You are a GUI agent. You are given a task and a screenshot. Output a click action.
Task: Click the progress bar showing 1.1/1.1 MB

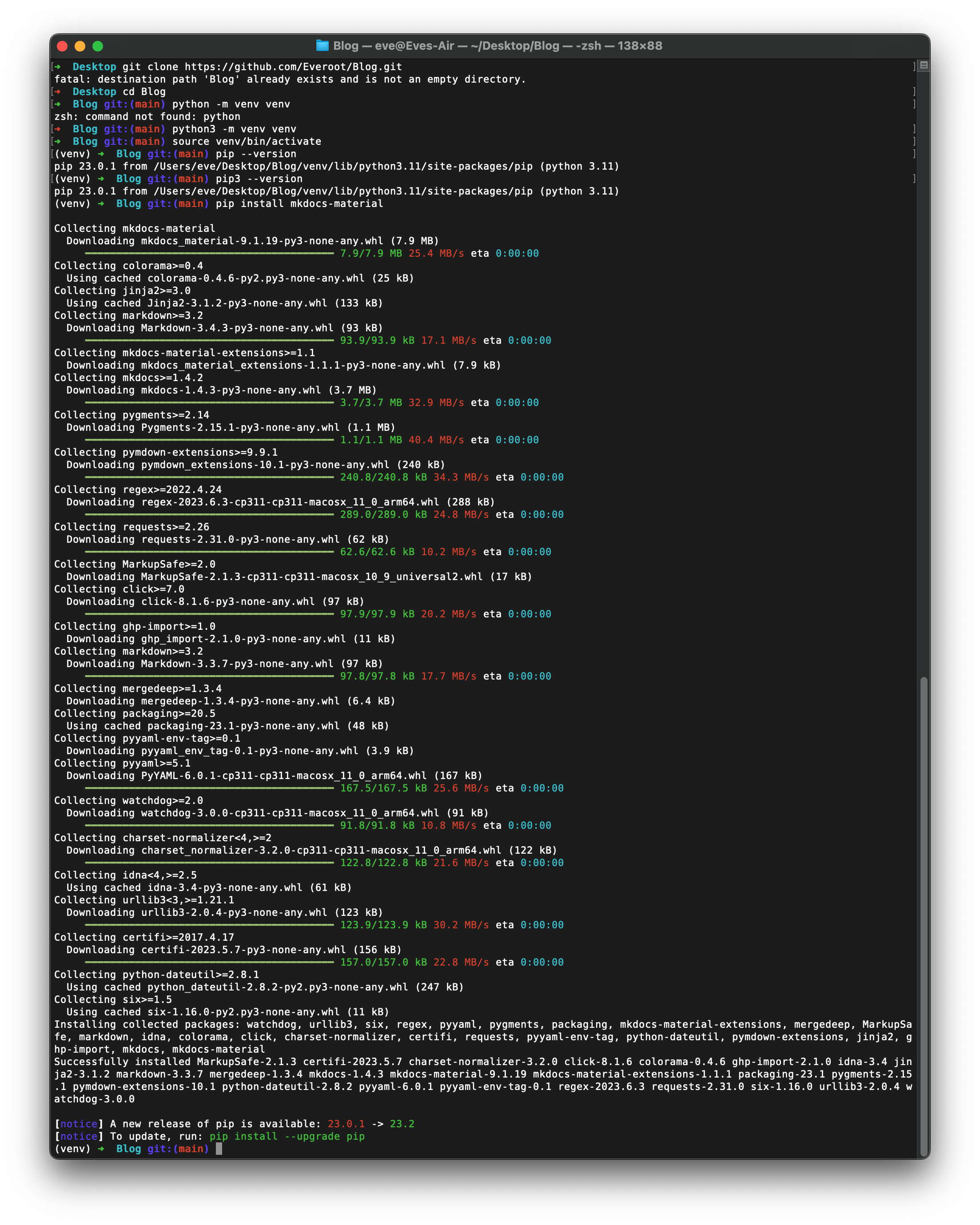[x=209, y=440]
